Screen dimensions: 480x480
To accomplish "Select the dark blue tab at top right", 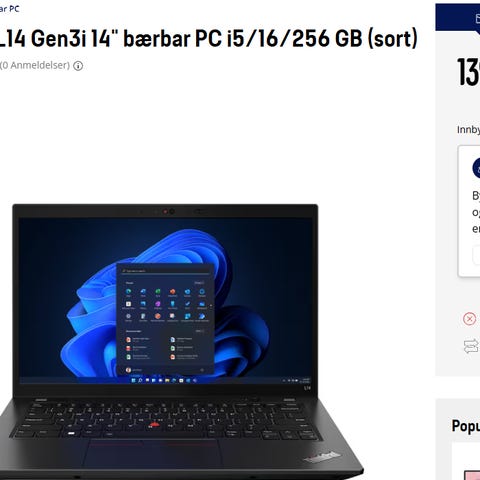I will coord(458,17).
